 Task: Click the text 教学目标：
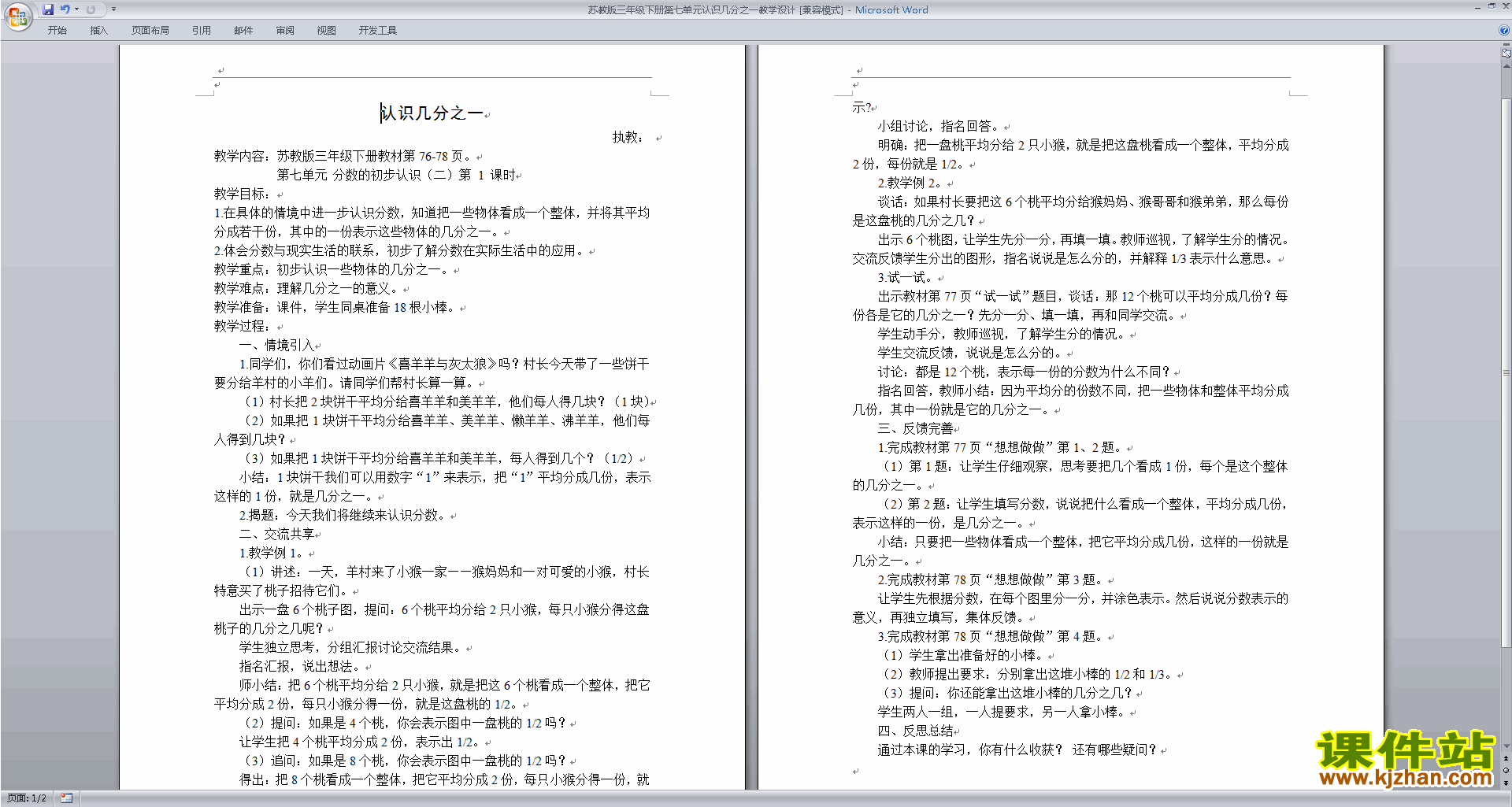coord(242,194)
